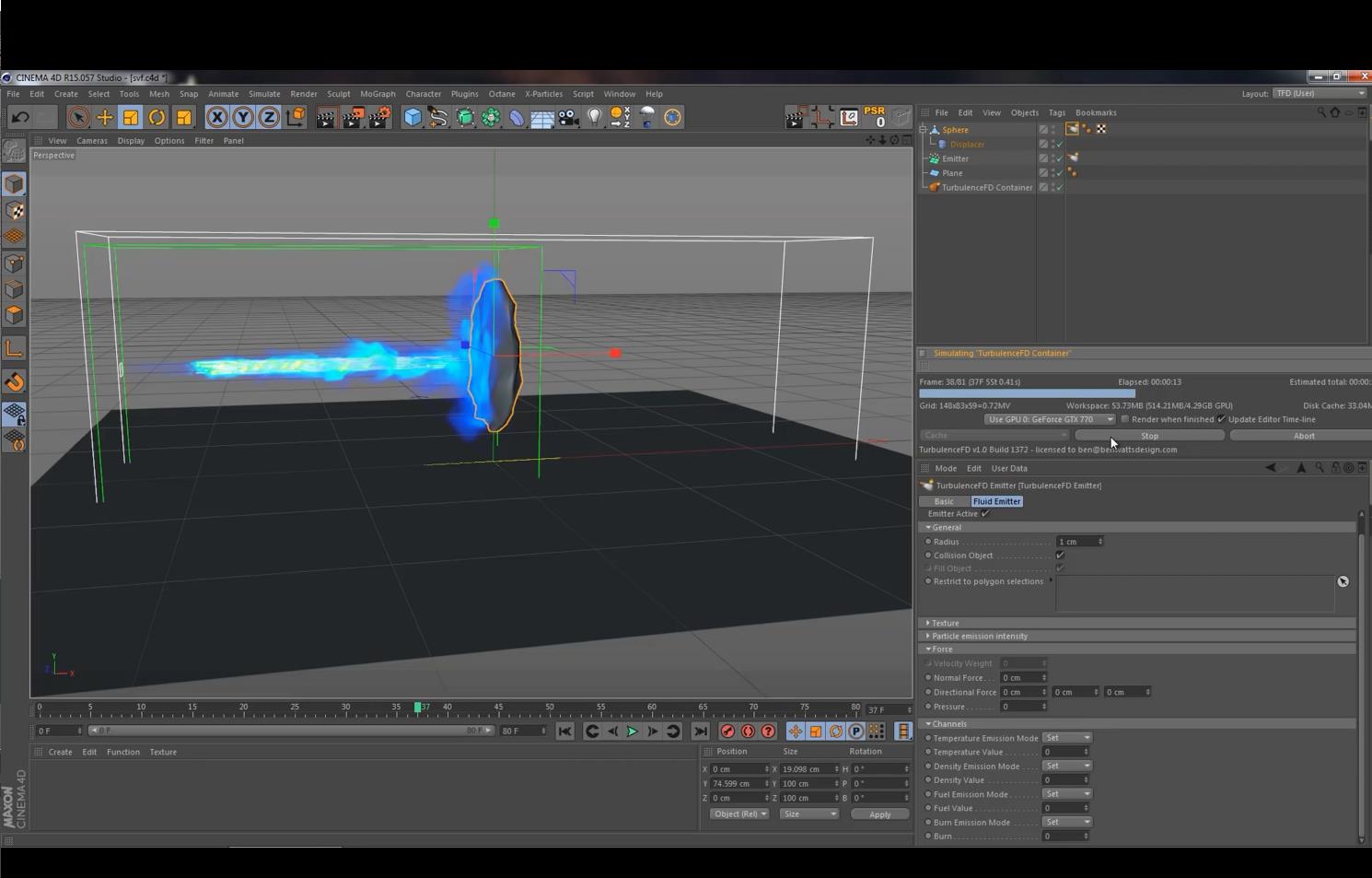
Task: Click the Abort button
Action: pyautogui.click(x=1304, y=436)
